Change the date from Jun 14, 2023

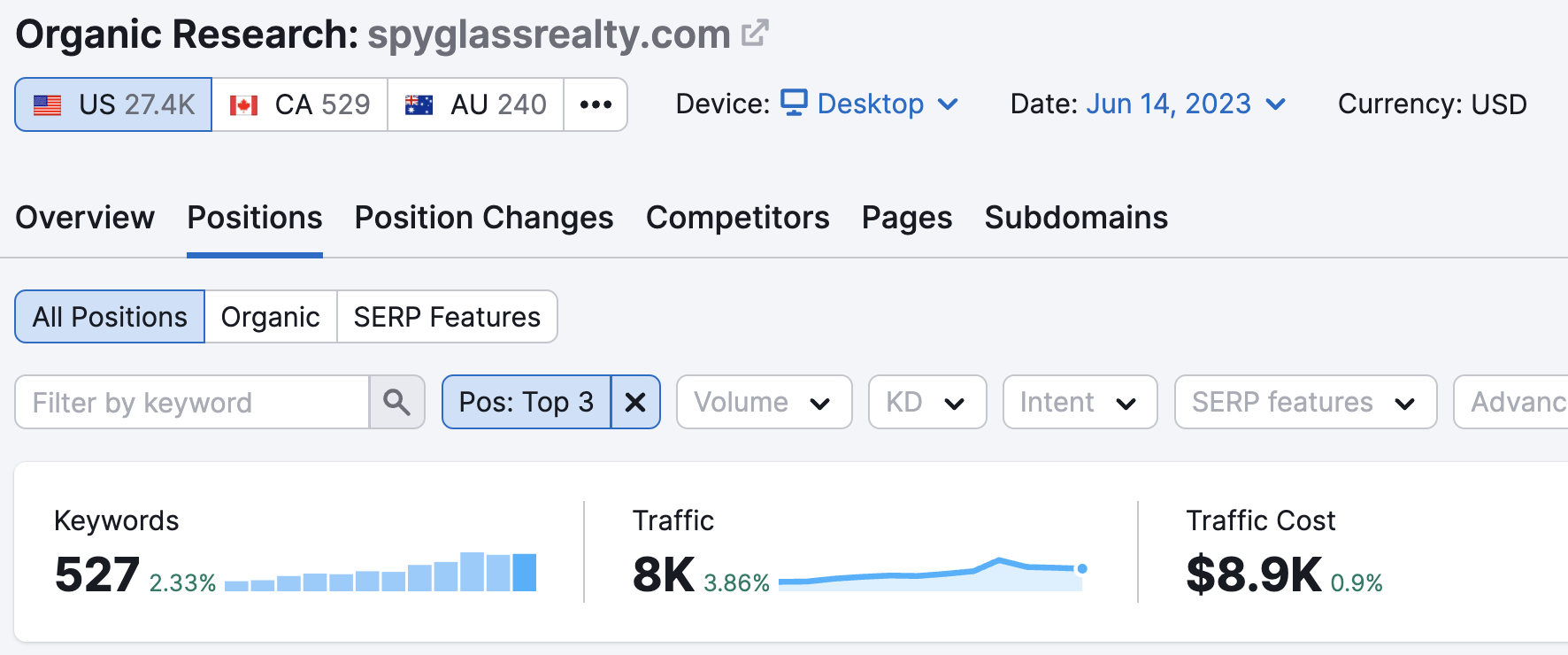pos(1168,104)
